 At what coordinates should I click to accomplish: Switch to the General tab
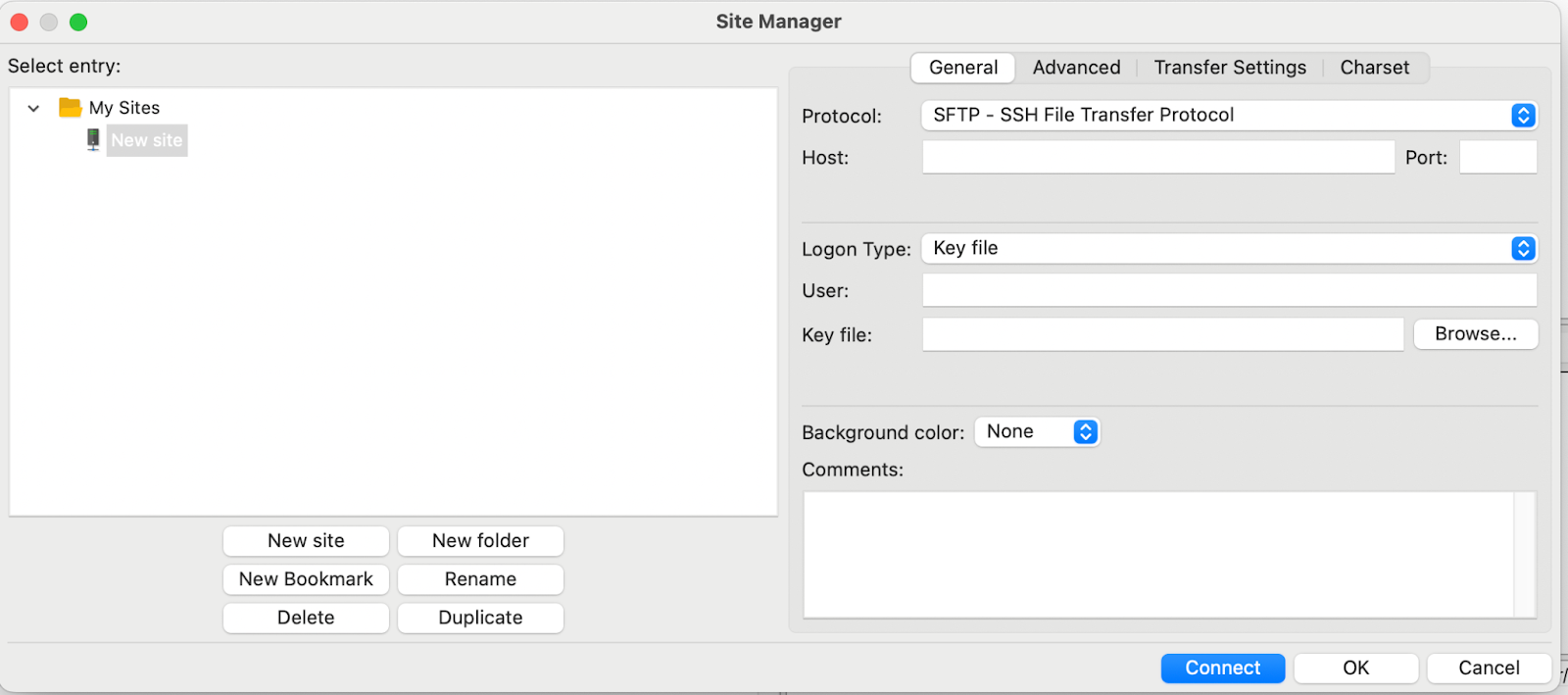click(963, 68)
